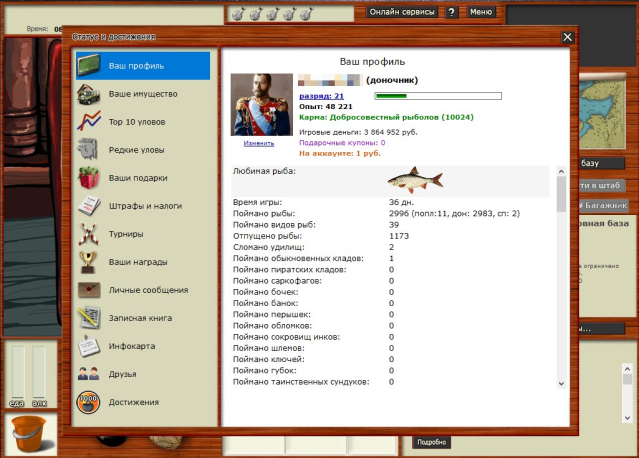
Task: Open Онлайн сервисы button
Action: pos(401,12)
